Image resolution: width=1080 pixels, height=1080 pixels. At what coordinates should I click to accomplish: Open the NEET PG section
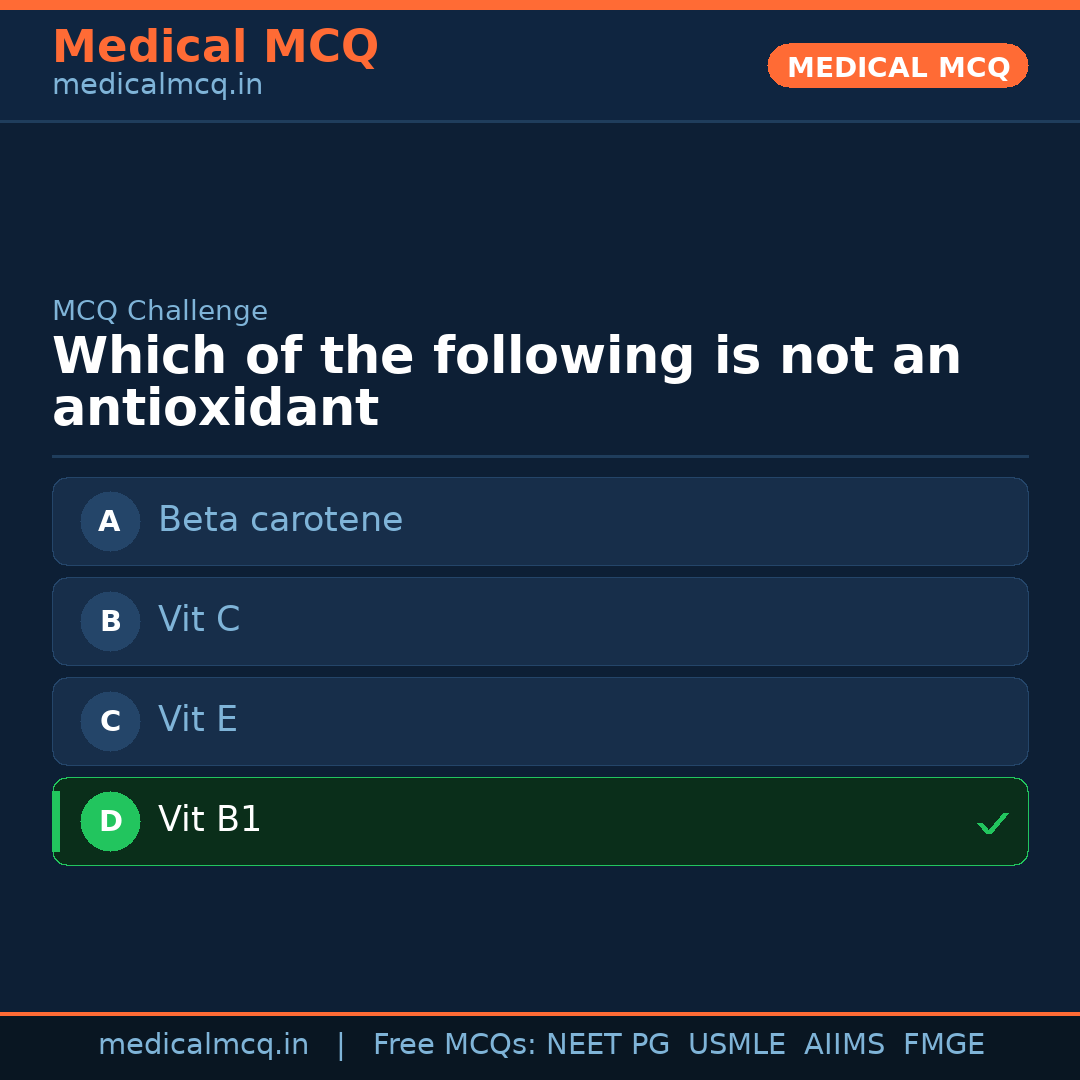(607, 1044)
